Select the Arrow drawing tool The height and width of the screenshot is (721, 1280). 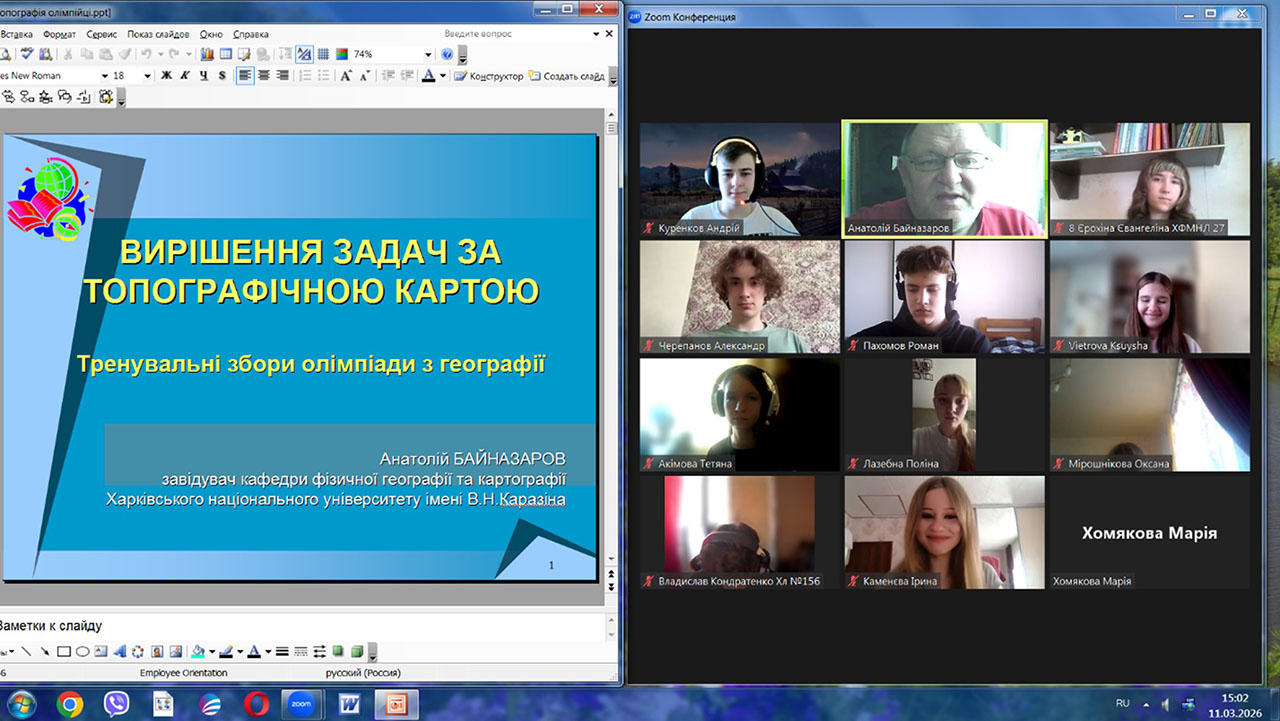point(44,652)
